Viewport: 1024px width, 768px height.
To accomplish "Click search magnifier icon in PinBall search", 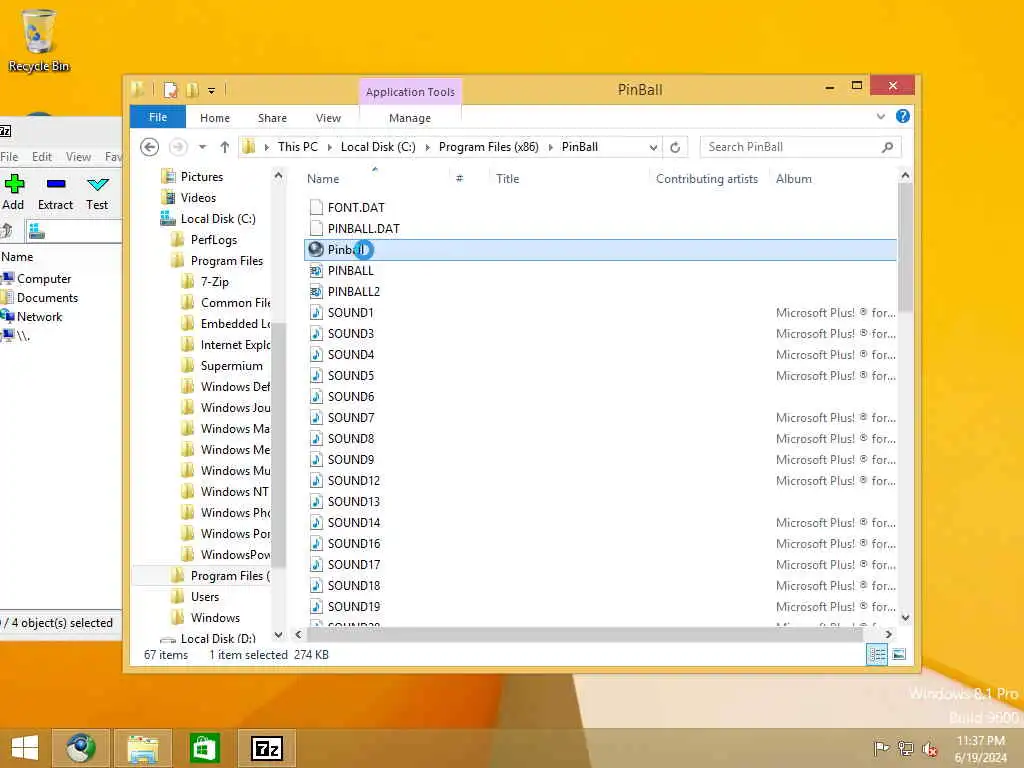I will click(x=887, y=147).
